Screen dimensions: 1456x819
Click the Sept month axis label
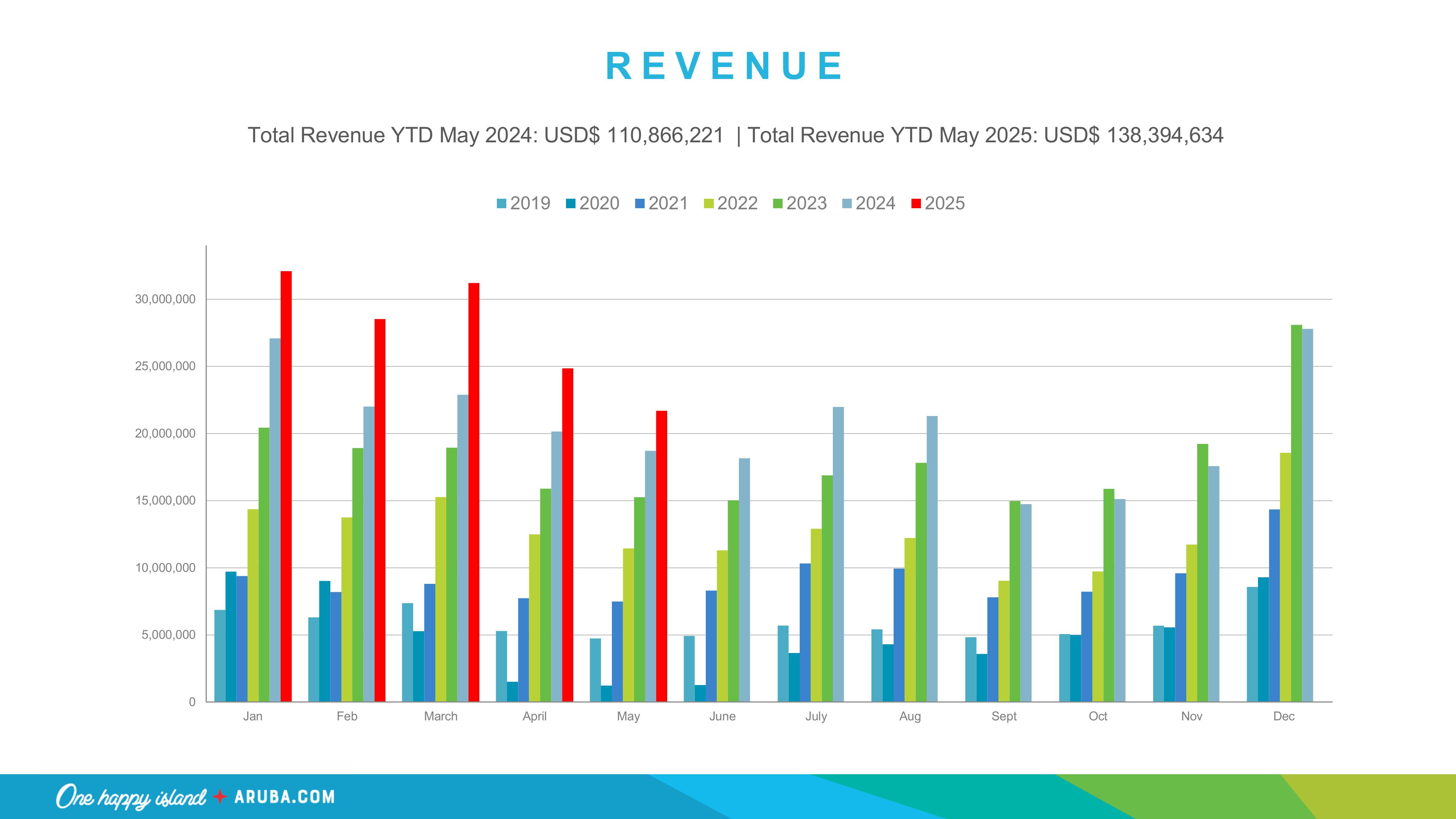pos(1004,716)
